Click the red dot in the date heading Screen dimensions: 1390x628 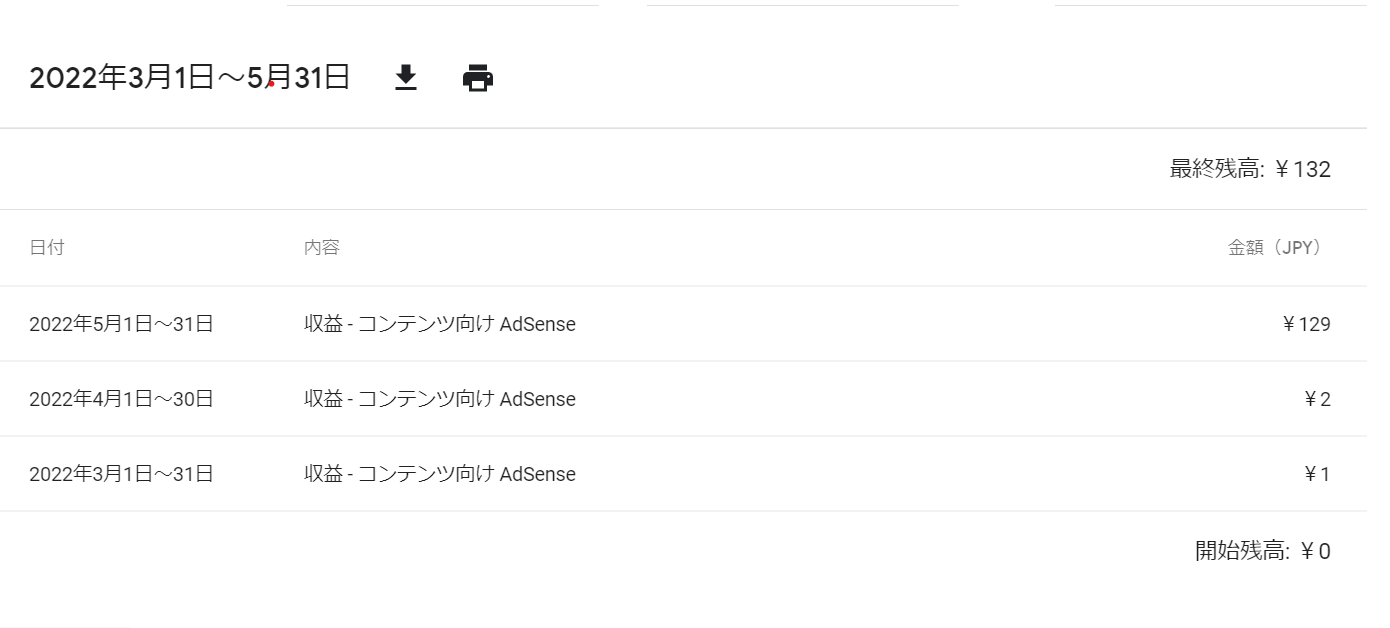click(271, 85)
